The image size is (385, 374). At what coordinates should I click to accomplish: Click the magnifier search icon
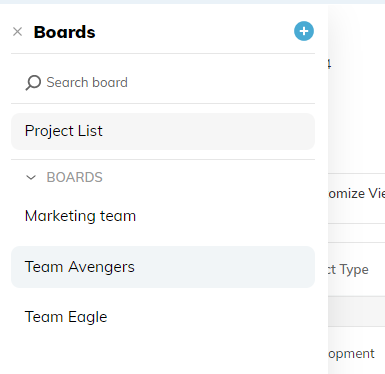tap(33, 83)
